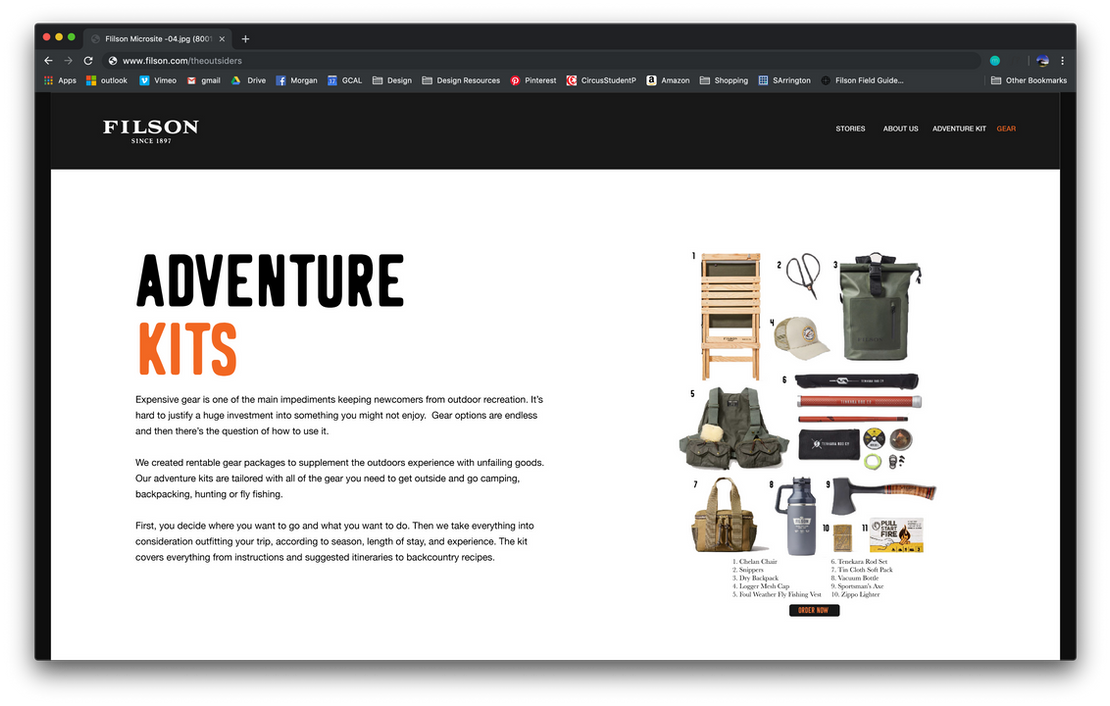Viewport: 1110px width, 706px height.
Task: Open a new tab with plus icon
Action: (x=246, y=39)
